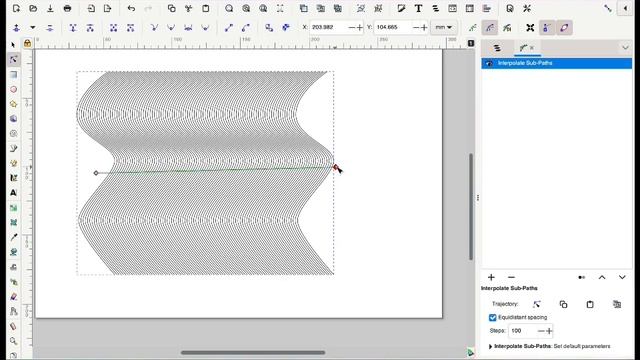Open the Align and Distribute dialog
The height and width of the screenshot is (360, 640).
487,8
